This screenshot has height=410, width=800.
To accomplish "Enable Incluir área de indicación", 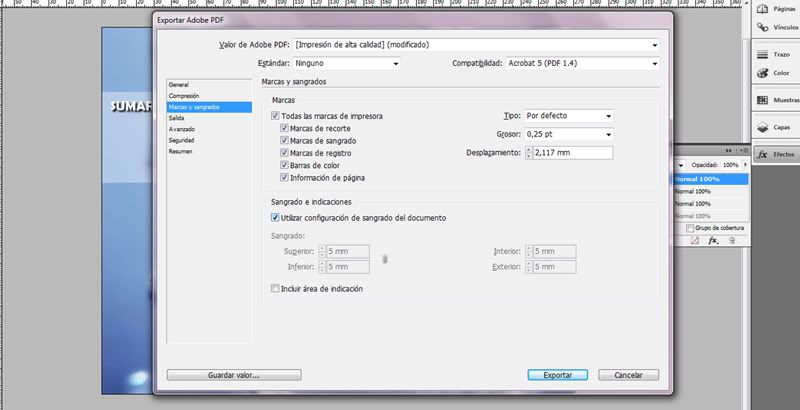I will tap(276, 289).
